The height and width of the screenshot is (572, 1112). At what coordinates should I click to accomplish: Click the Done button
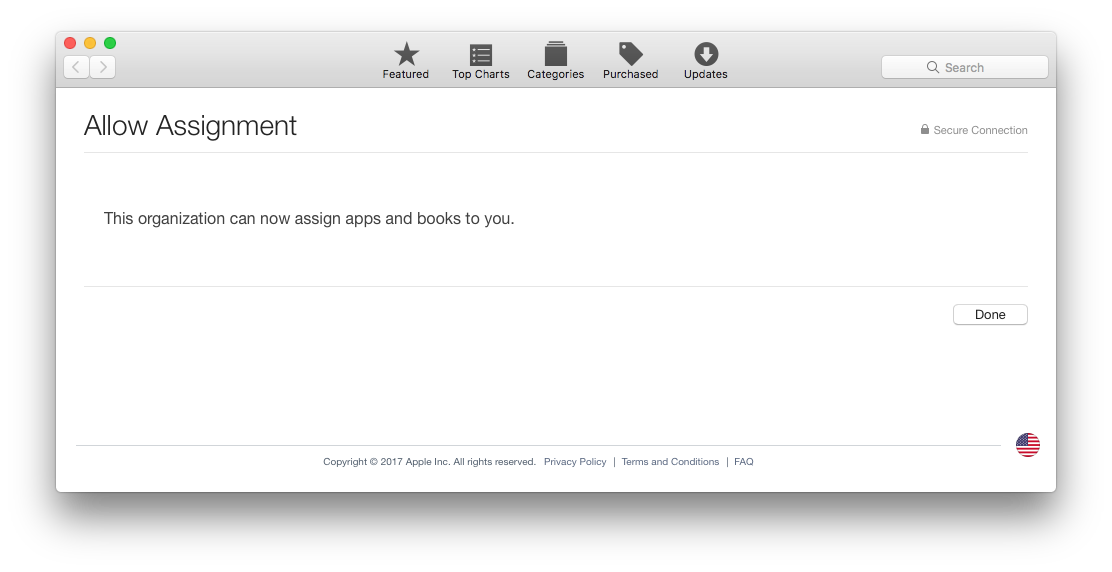tap(990, 315)
